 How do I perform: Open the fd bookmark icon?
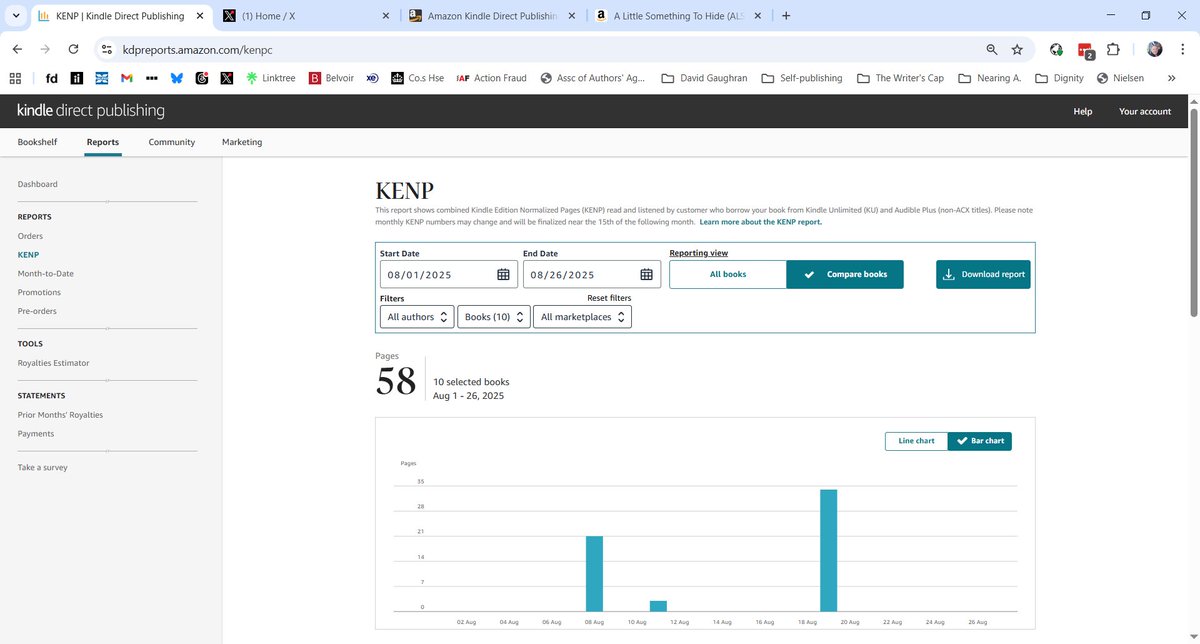coord(52,77)
